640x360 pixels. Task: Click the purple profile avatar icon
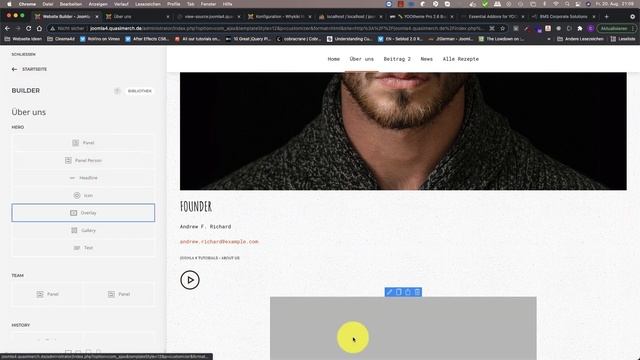[x=591, y=28]
